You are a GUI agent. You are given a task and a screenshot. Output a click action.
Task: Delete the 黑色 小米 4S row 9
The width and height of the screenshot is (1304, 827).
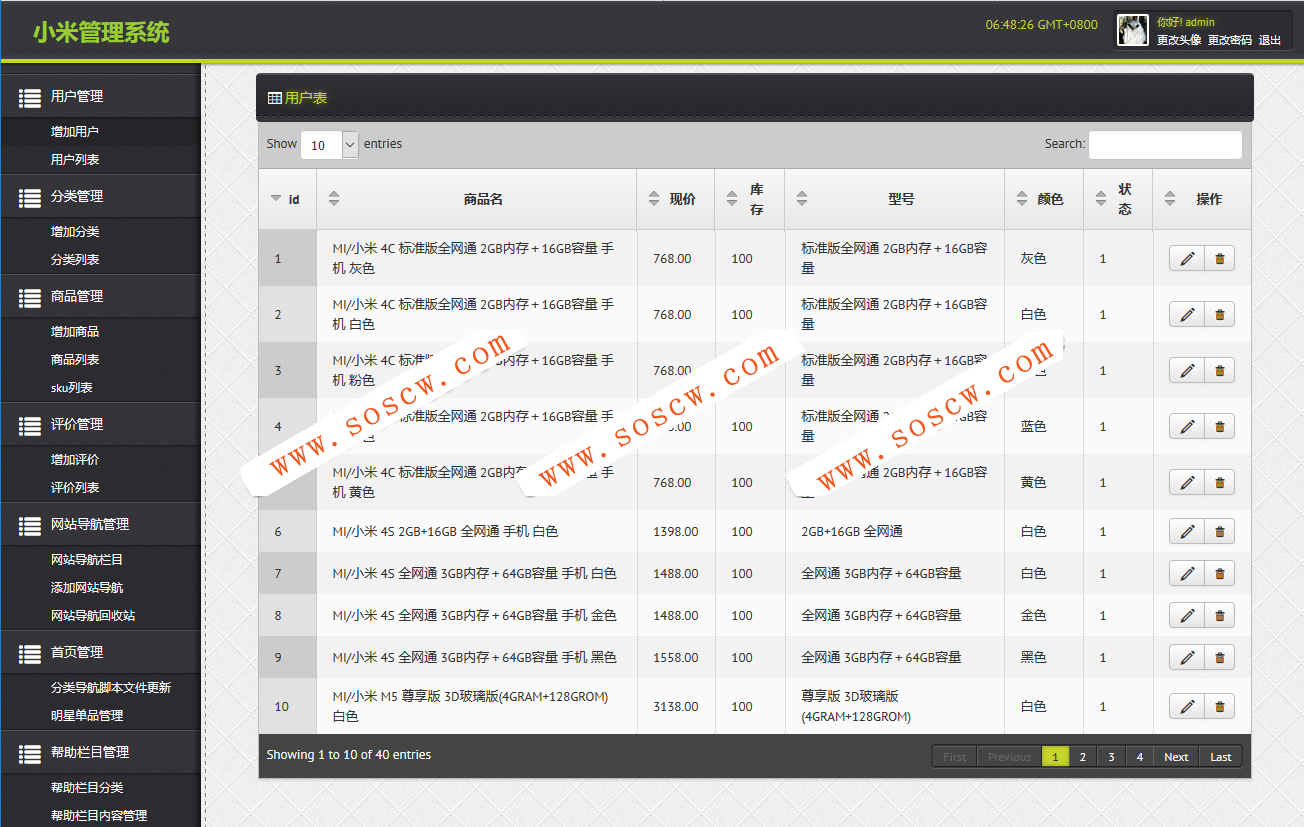coord(1219,658)
